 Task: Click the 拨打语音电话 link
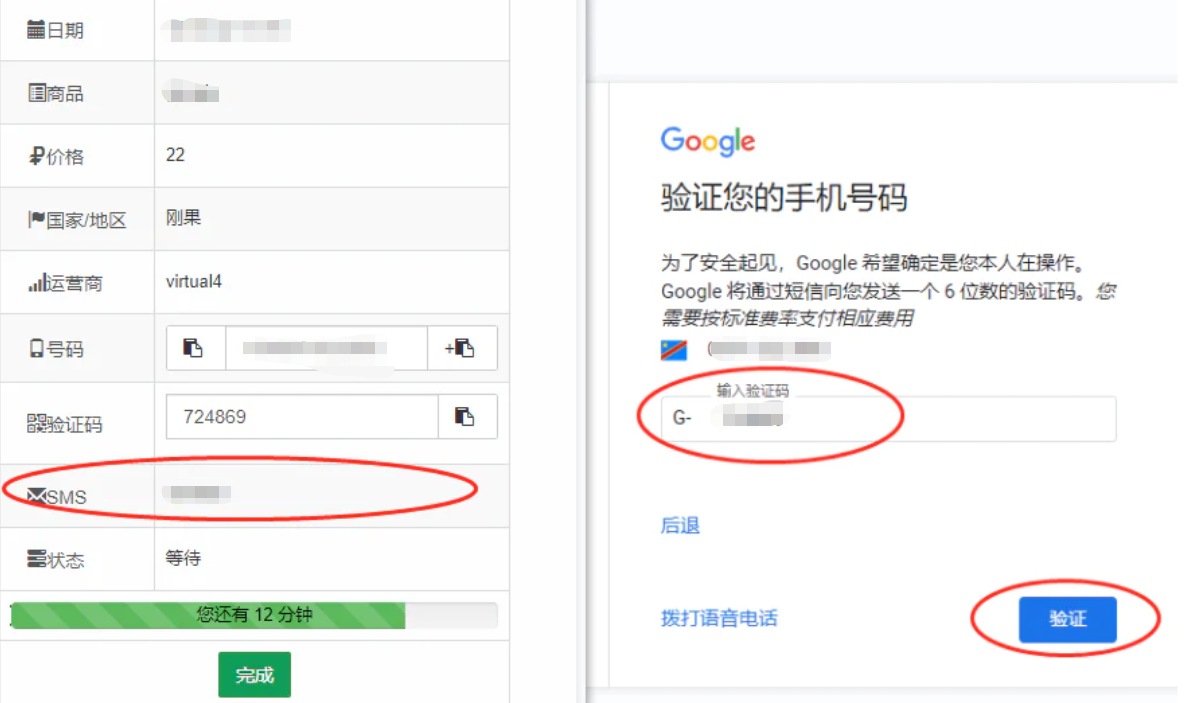[x=719, y=618]
